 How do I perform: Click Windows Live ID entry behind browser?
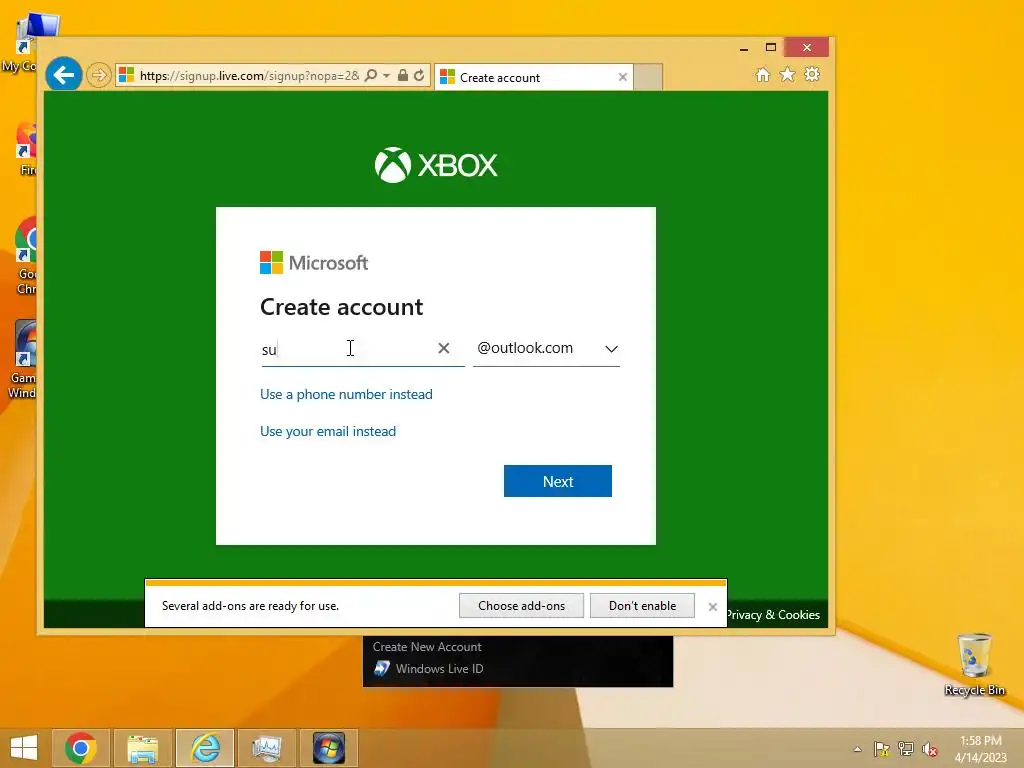coord(428,669)
